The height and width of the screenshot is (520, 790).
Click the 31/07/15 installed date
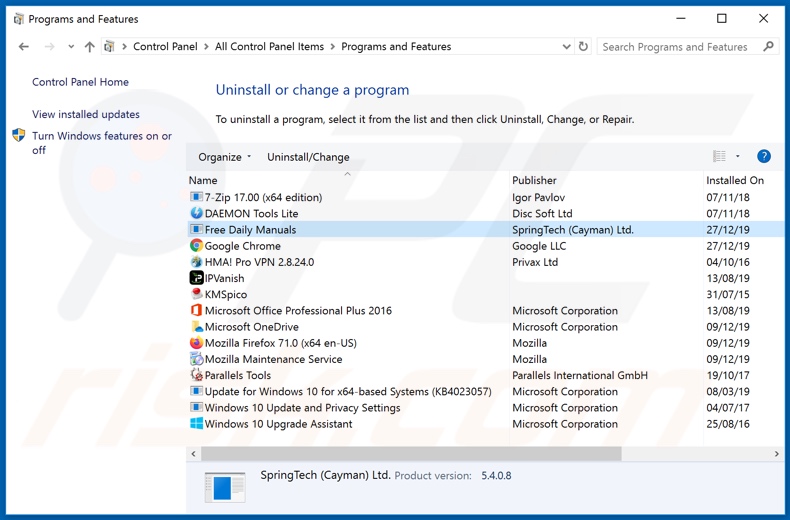click(x=728, y=294)
